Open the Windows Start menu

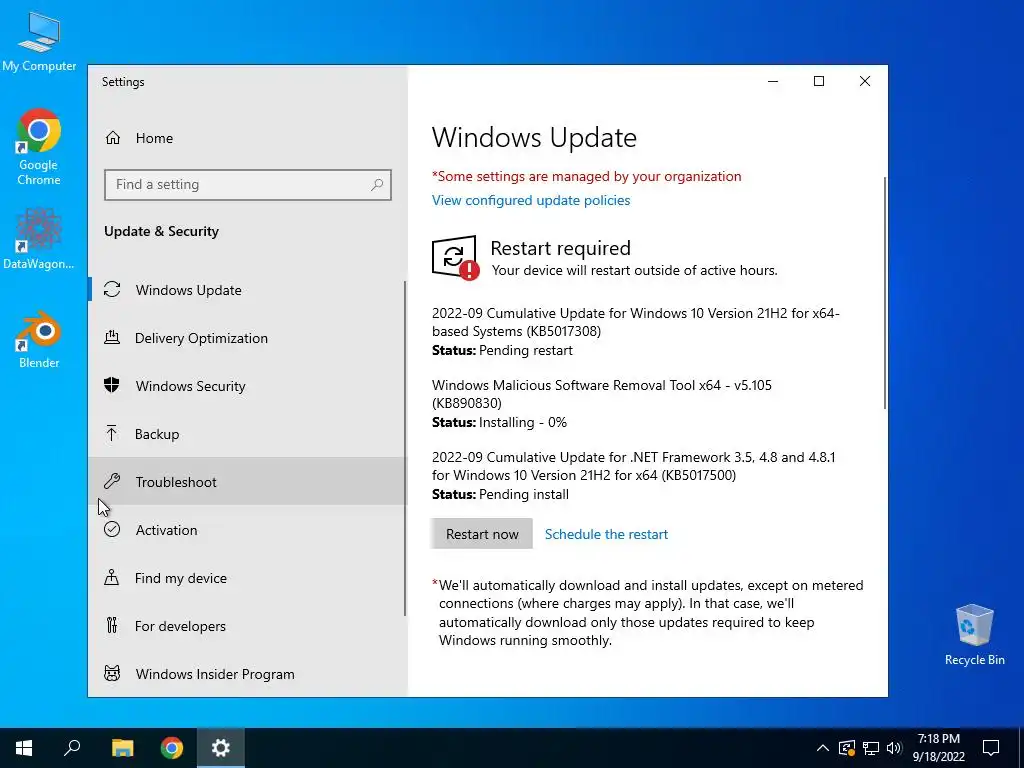tap(24, 748)
